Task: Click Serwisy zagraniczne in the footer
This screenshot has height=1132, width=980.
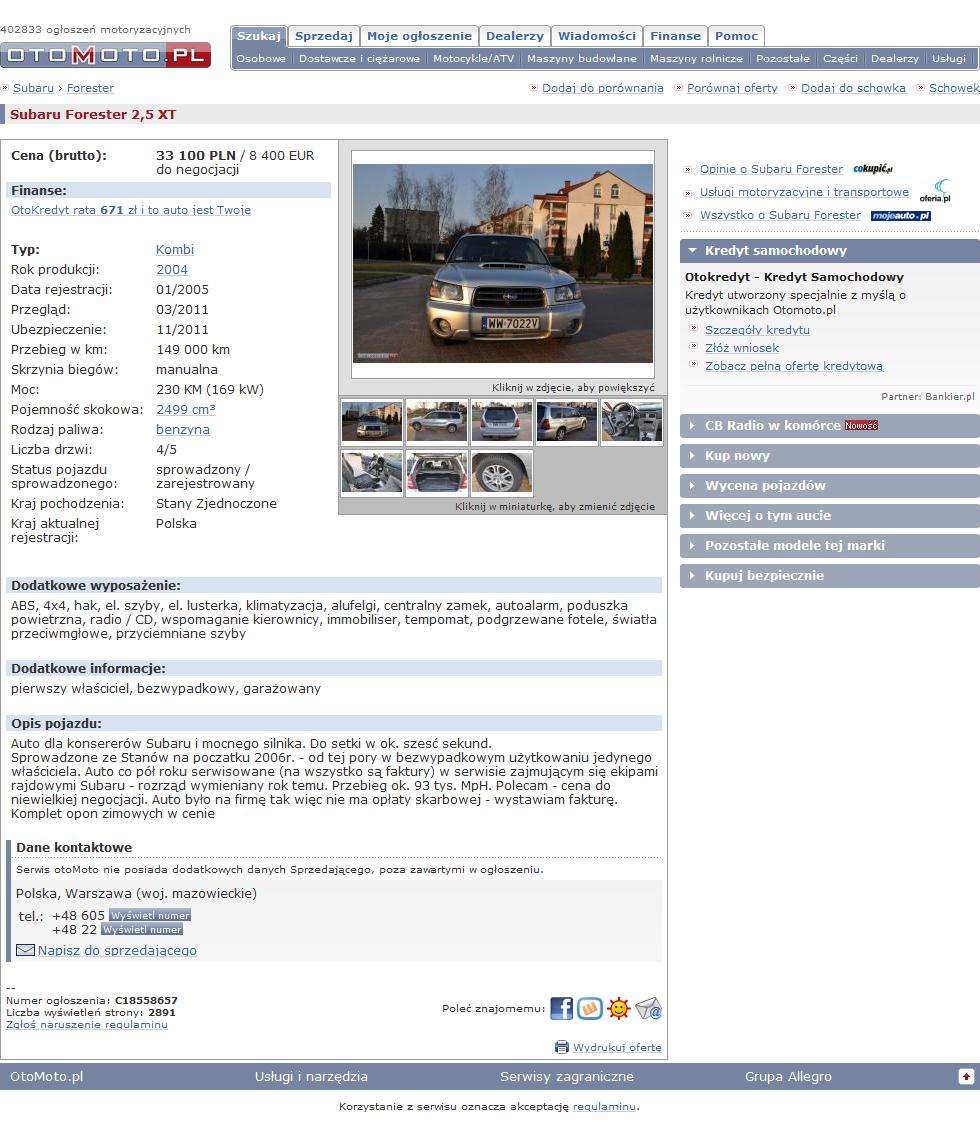Action: (567, 1076)
